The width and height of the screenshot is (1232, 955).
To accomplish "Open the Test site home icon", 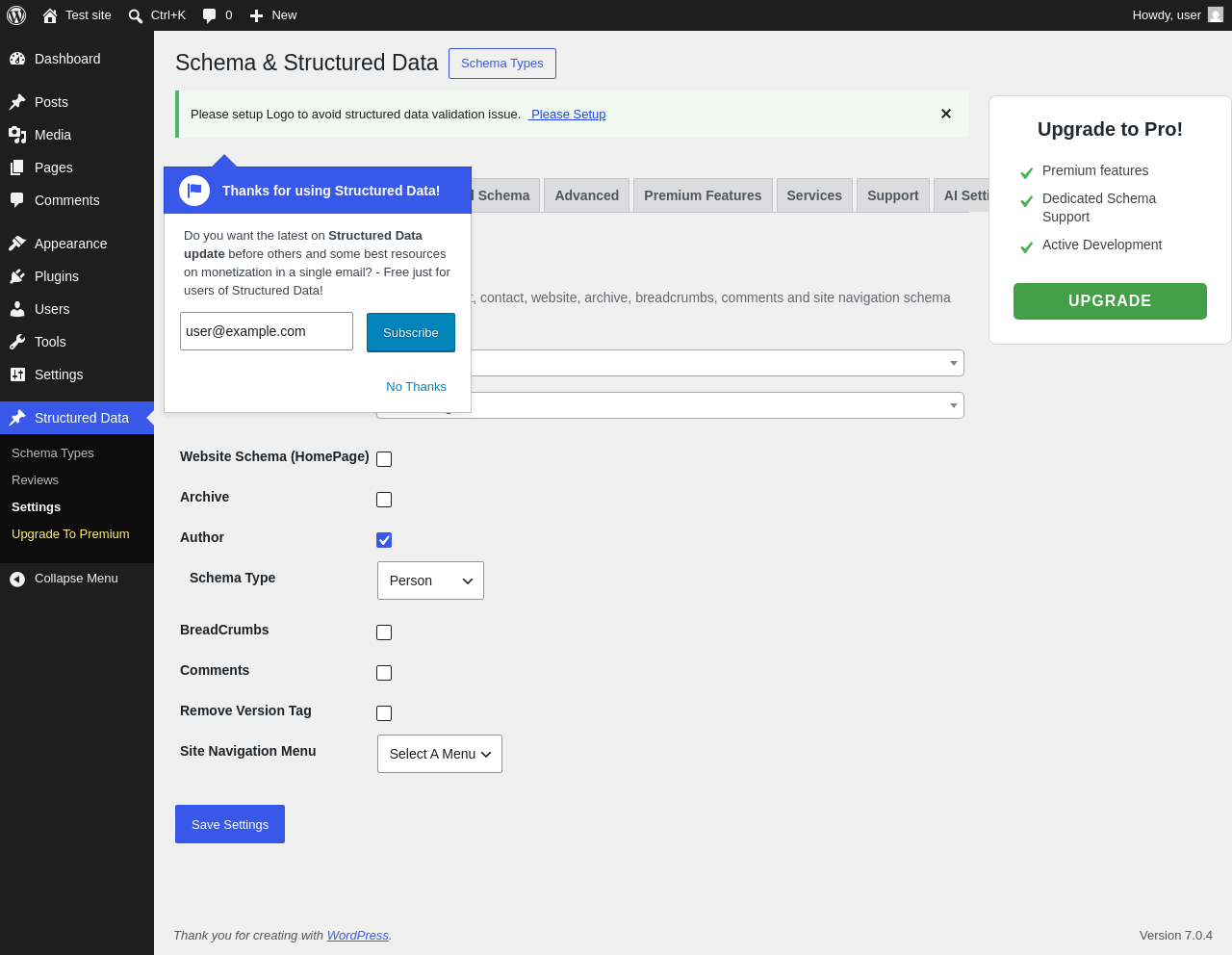I will click(50, 15).
